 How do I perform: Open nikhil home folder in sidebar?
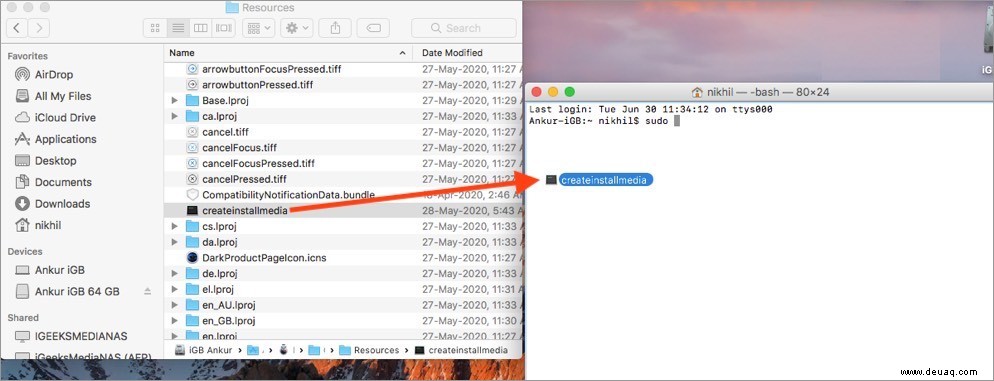tap(48, 225)
